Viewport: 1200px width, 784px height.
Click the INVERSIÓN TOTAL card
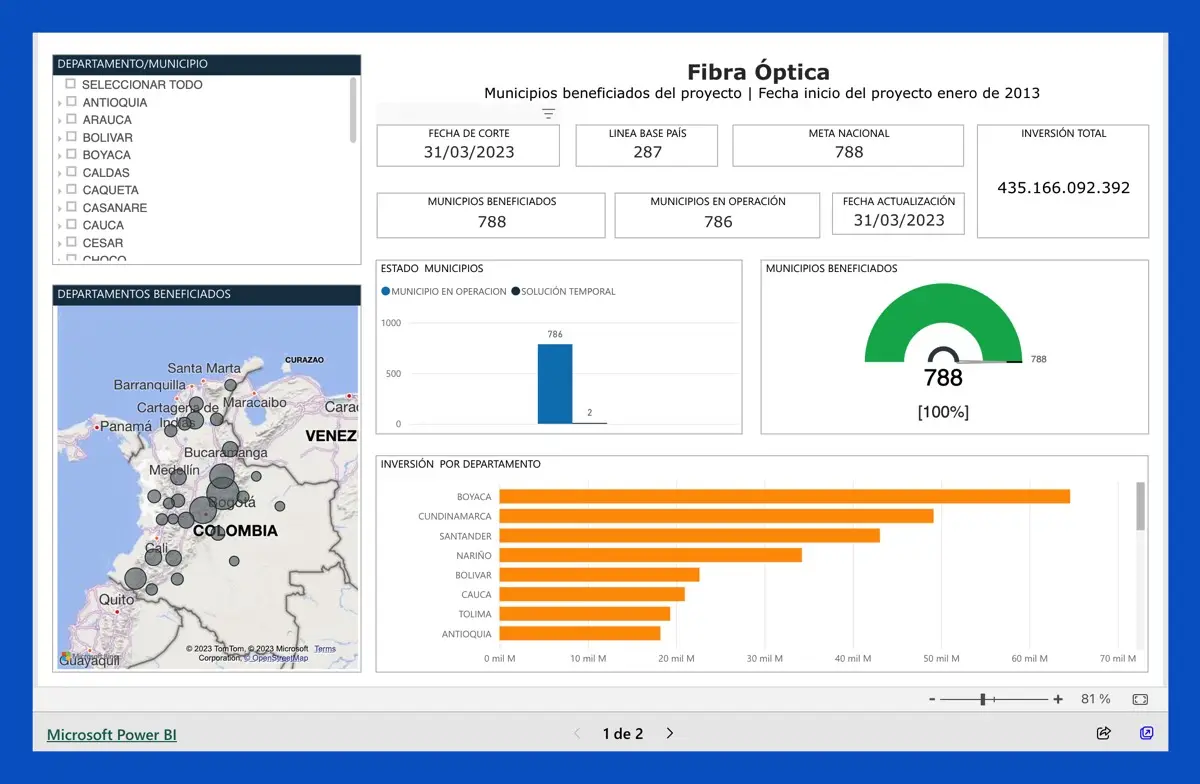coord(1063,181)
